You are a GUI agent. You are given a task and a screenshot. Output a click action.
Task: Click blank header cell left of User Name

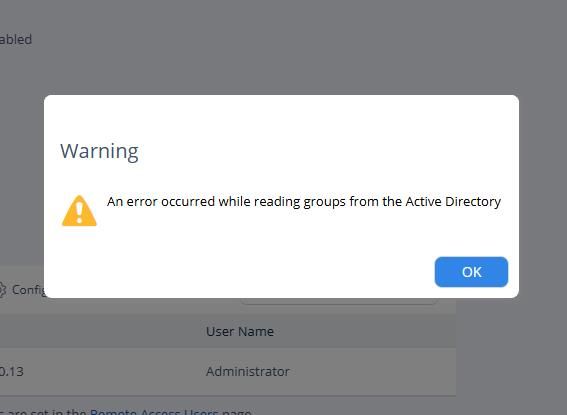pos(101,331)
